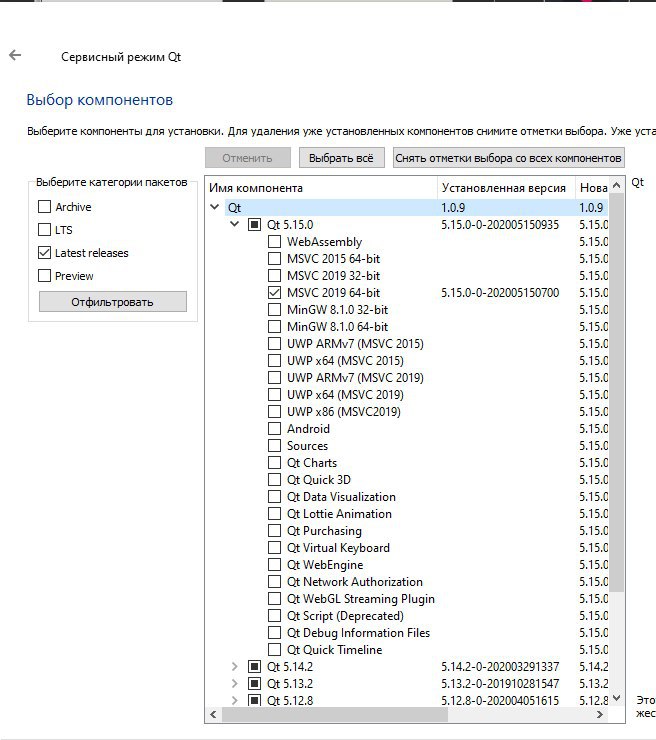This screenshot has width=656, height=740.
Task: Check UWP x64 (MSVC 2019) checkbox
Action: [x=274, y=395]
